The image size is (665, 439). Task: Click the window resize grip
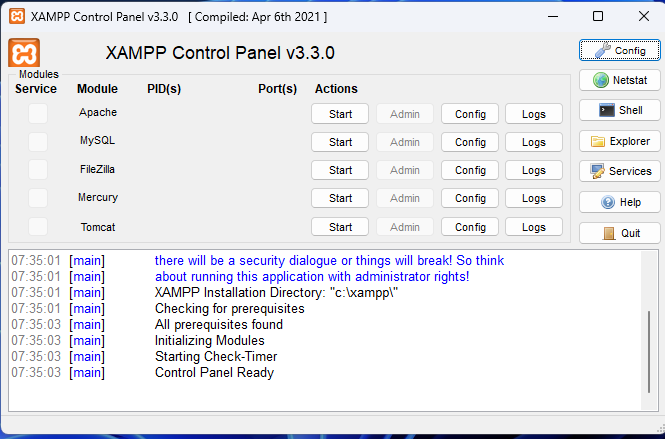[661, 429]
